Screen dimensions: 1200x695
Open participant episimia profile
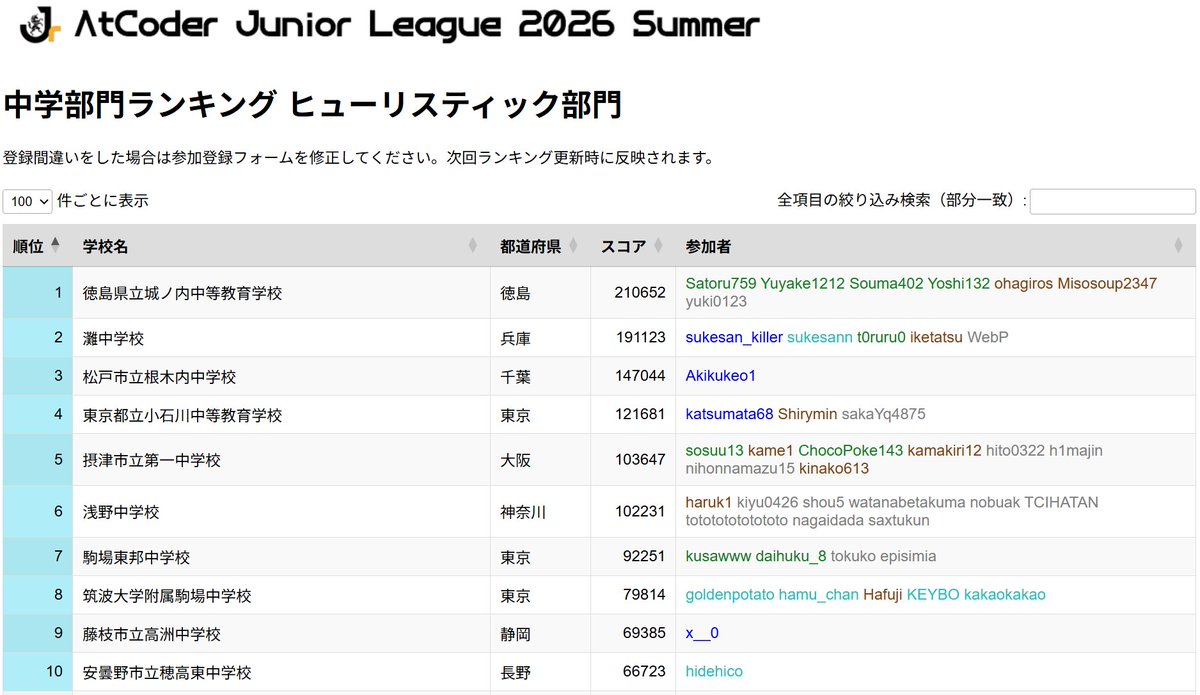point(909,556)
